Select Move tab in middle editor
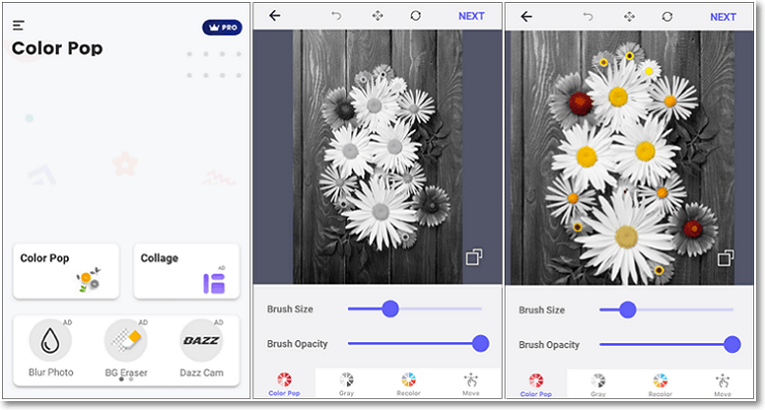Viewport: 765px width, 410px height. pyautogui.click(x=471, y=384)
